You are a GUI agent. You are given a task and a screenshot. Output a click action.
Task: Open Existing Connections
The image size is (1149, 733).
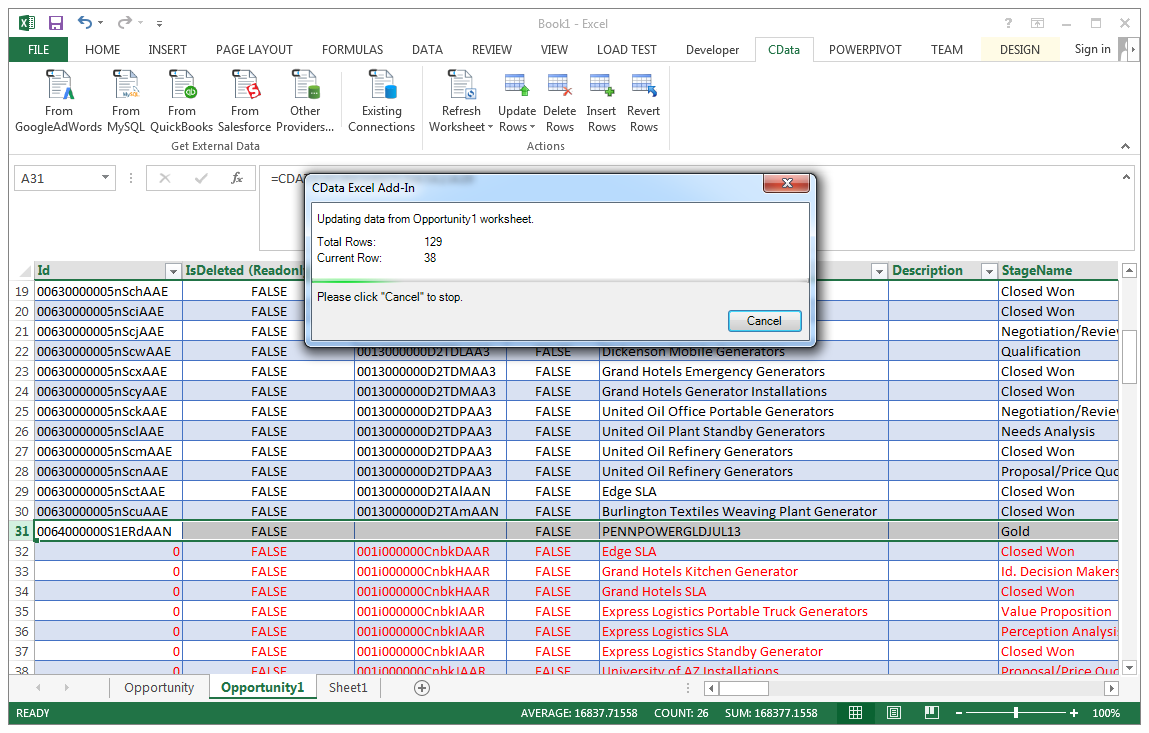click(381, 101)
